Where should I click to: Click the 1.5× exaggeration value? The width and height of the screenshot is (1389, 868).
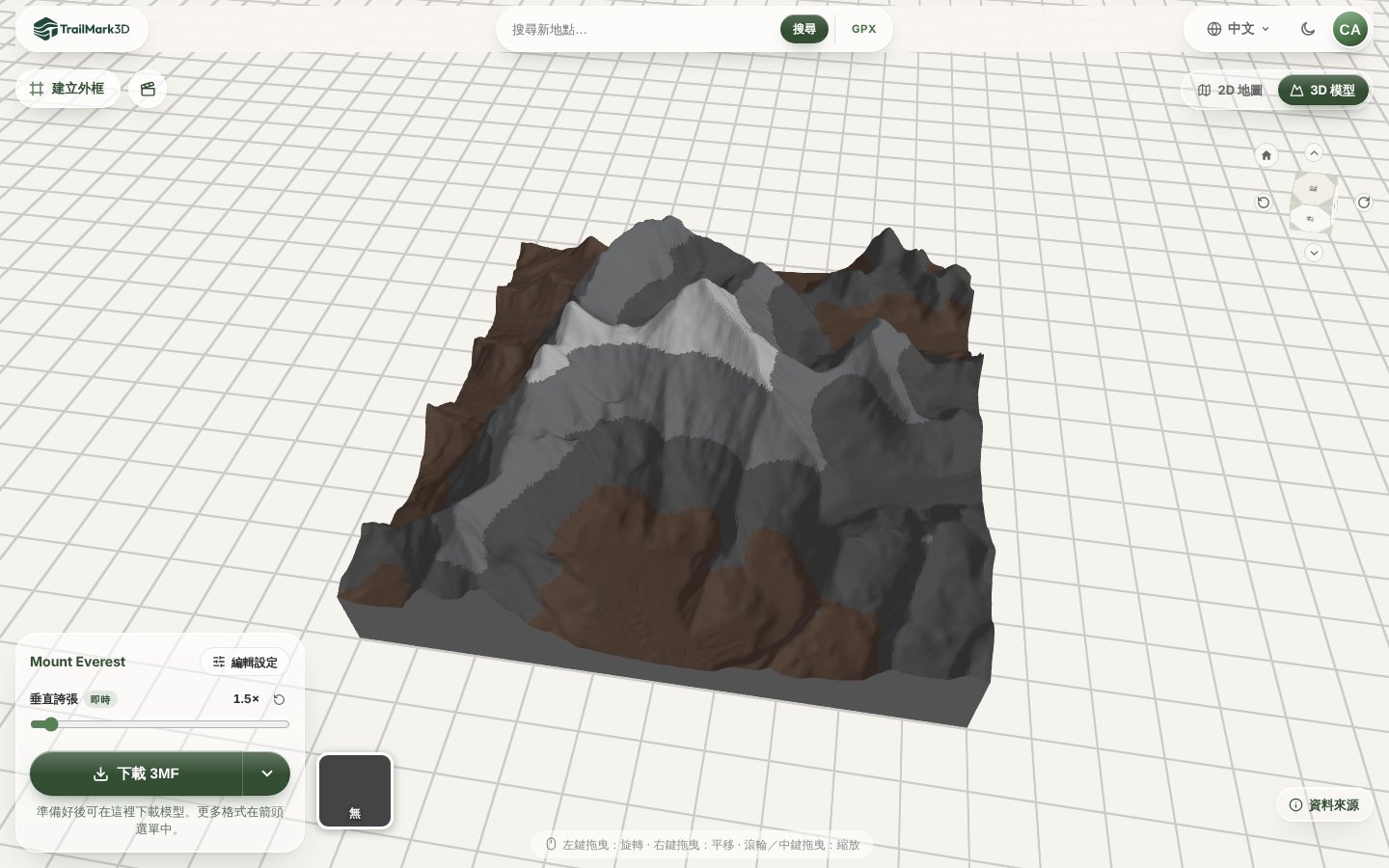[x=246, y=699]
